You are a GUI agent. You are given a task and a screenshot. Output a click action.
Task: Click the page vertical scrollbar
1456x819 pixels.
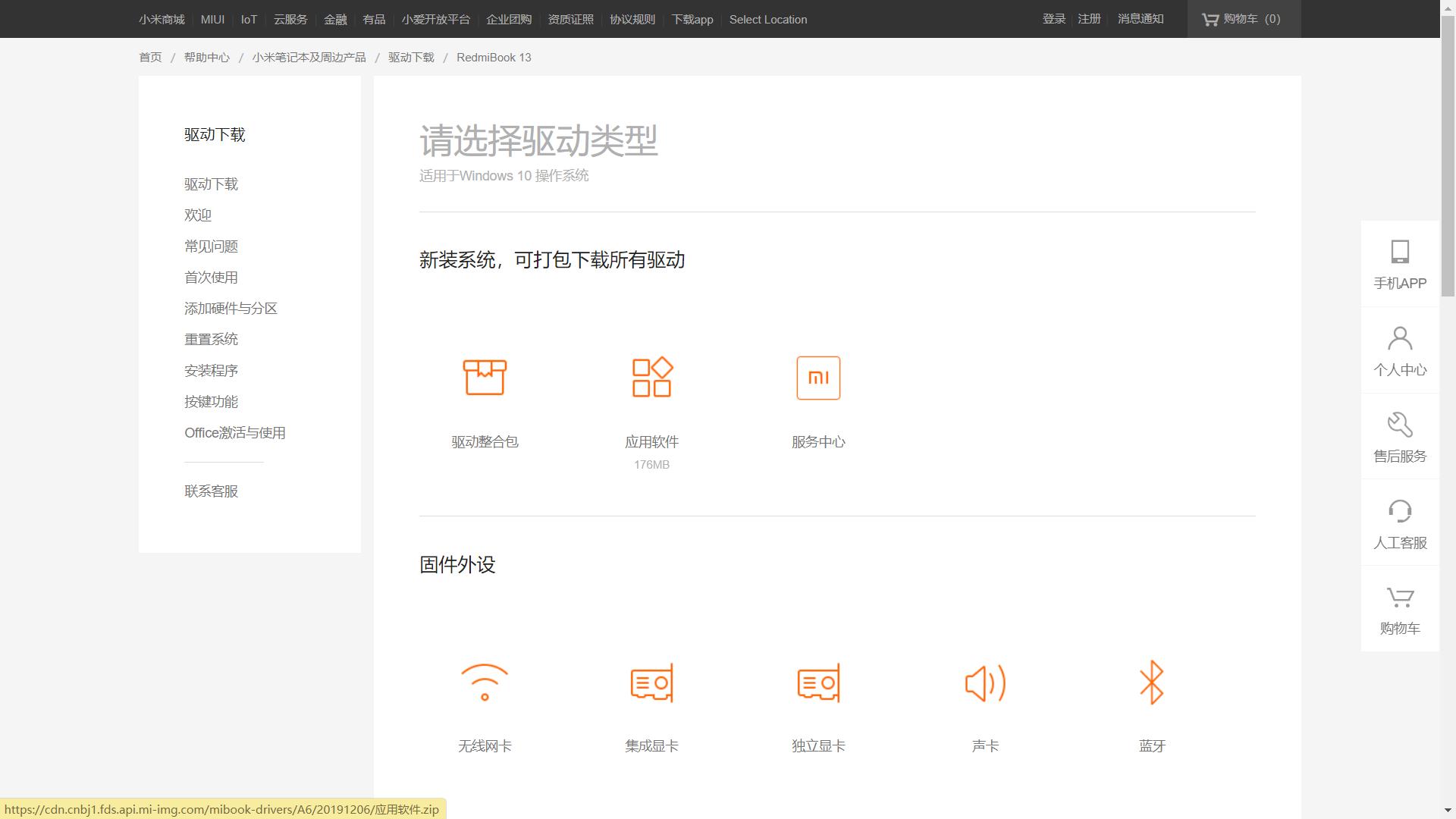pyautogui.click(x=1448, y=155)
